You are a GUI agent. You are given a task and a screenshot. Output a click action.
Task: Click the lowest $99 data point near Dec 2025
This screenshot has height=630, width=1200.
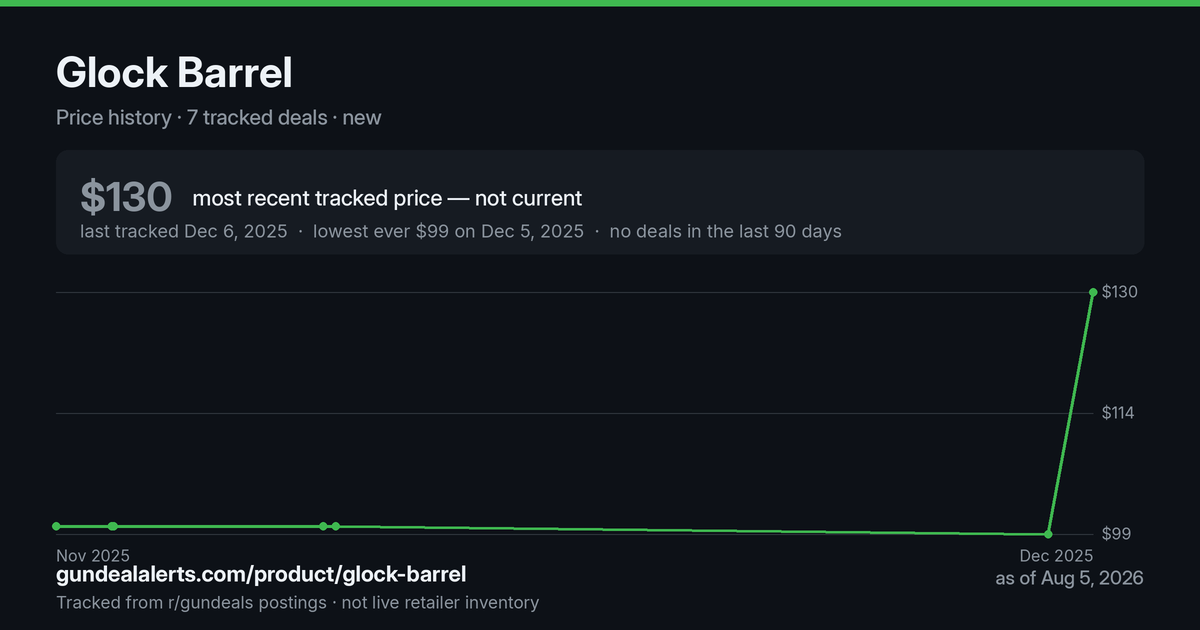(x=1048, y=534)
